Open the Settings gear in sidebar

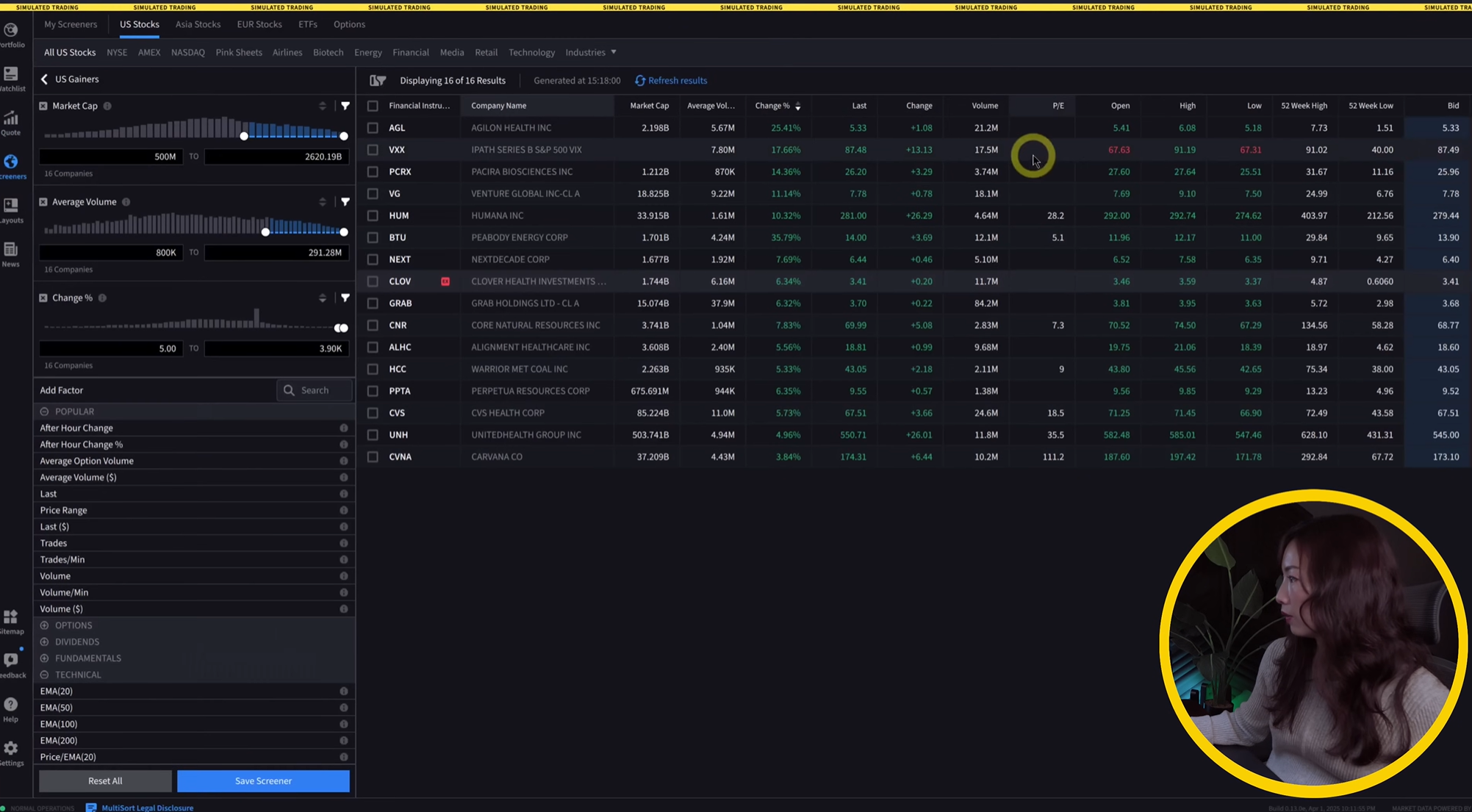click(x=10, y=750)
